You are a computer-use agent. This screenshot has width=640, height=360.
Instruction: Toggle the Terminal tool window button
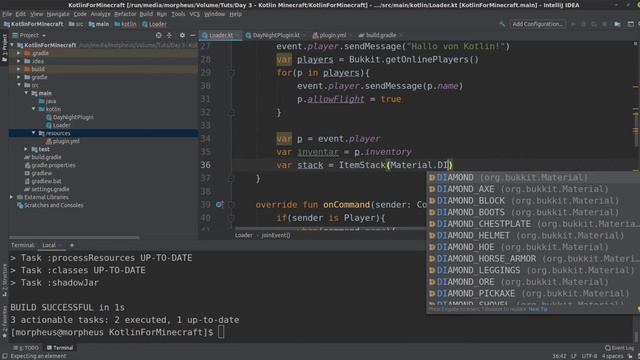(x=60, y=348)
